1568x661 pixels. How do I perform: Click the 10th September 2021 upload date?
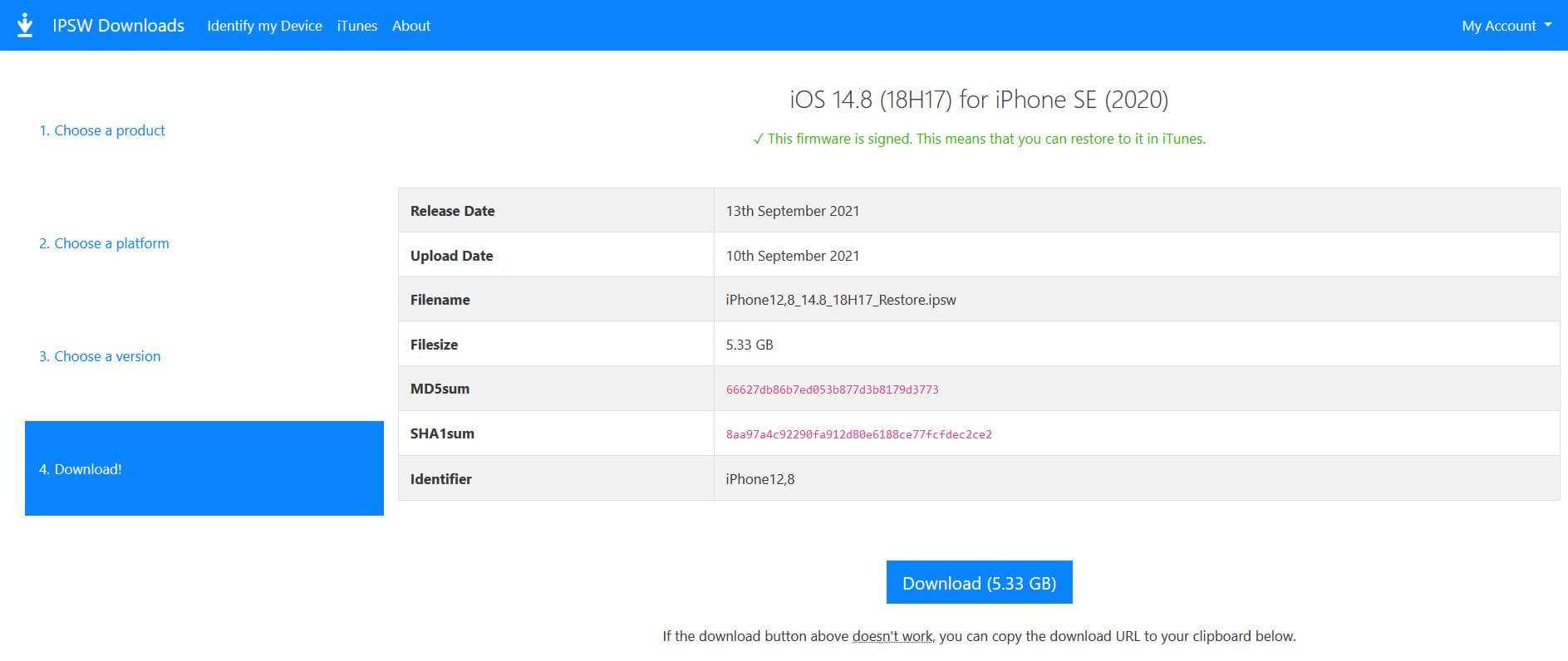[792, 256]
